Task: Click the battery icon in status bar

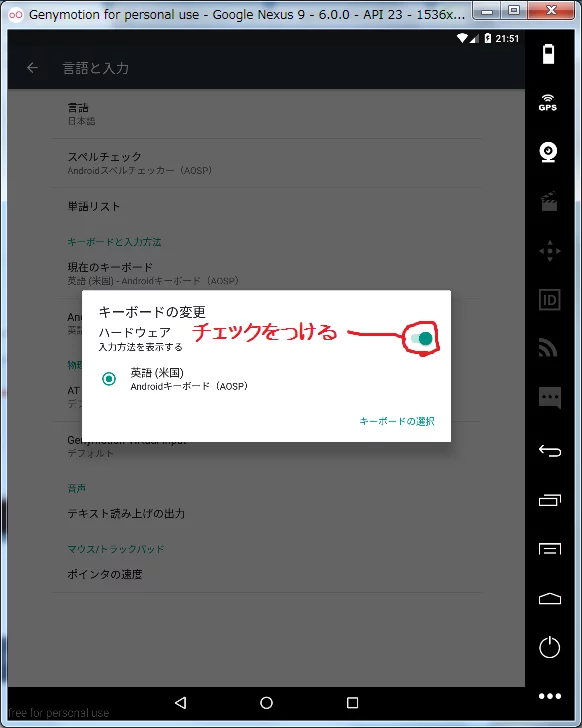Action: pyautogui.click(x=488, y=38)
